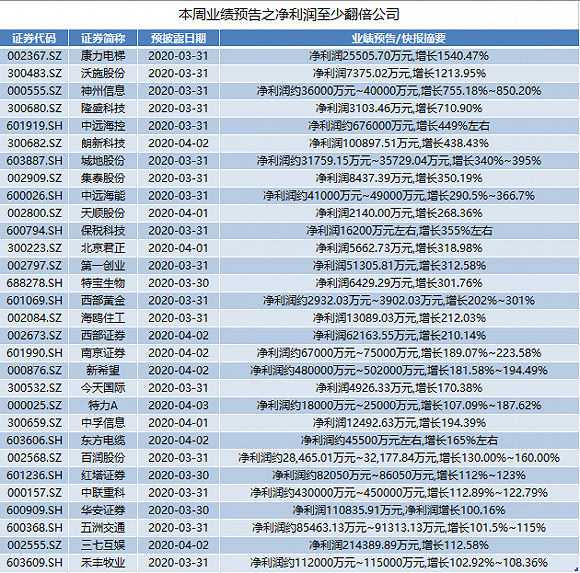The height and width of the screenshot is (573, 580).
Task: Click the 证券简称 column header
Action: tap(103, 38)
